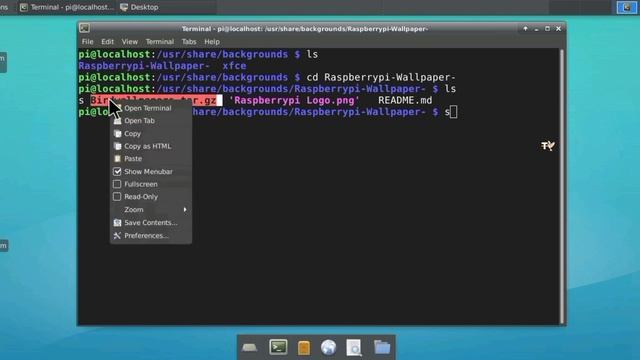Click the show desktop dock icon
Screen dimensions: 640x360
pyautogui.click(x=249, y=348)
